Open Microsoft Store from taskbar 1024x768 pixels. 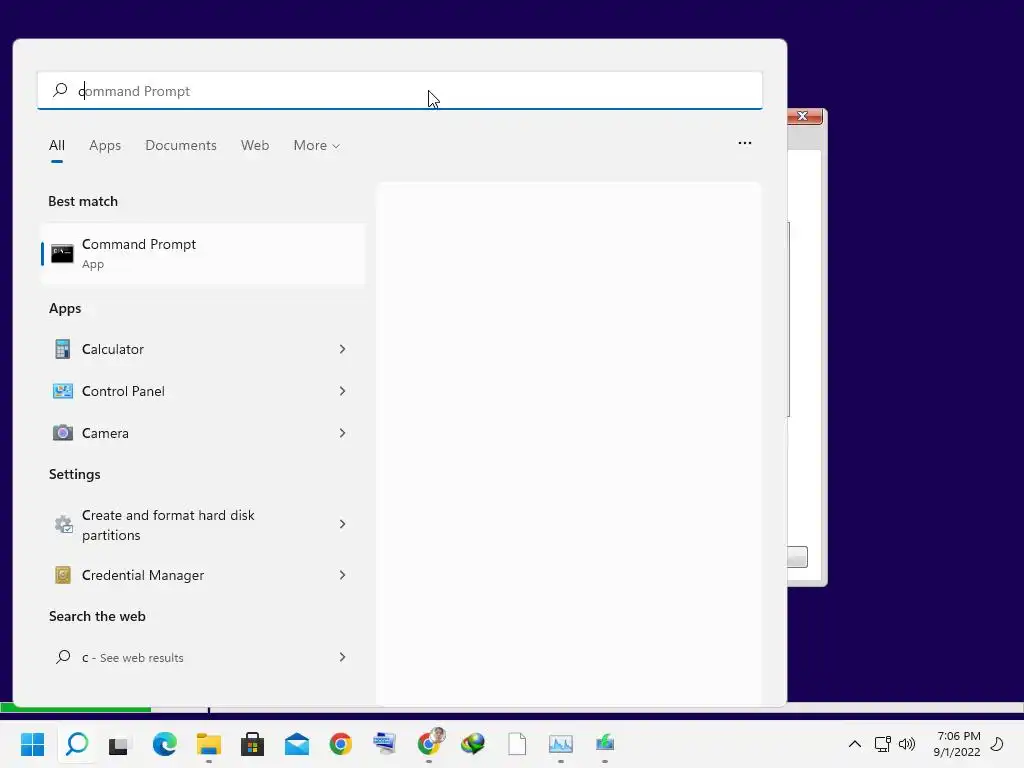(253, 744)
